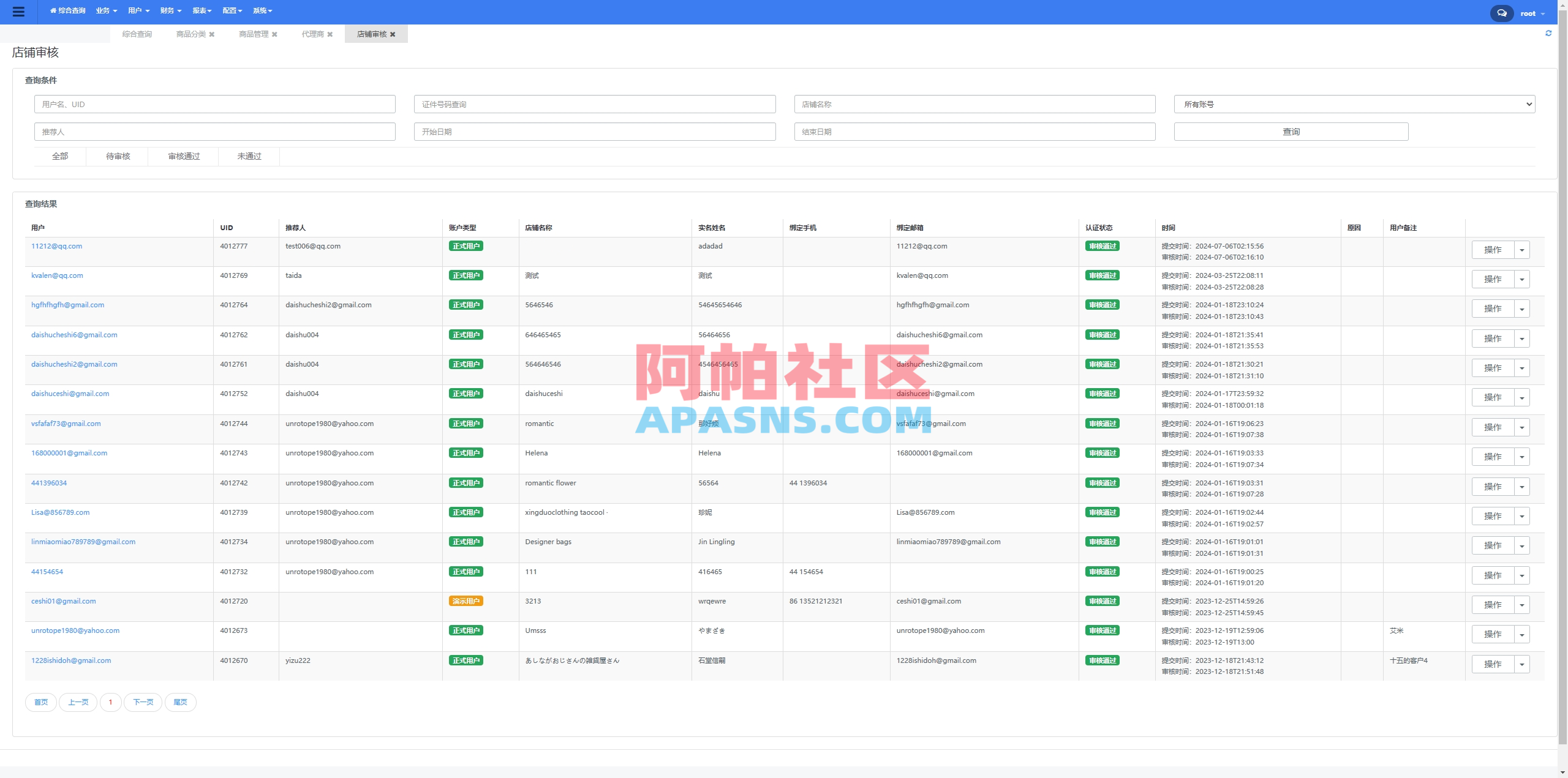The width and height of the screenshot is (1568, 778).
Task: Select the 未通过 filter option
Action: coord(248,156)
